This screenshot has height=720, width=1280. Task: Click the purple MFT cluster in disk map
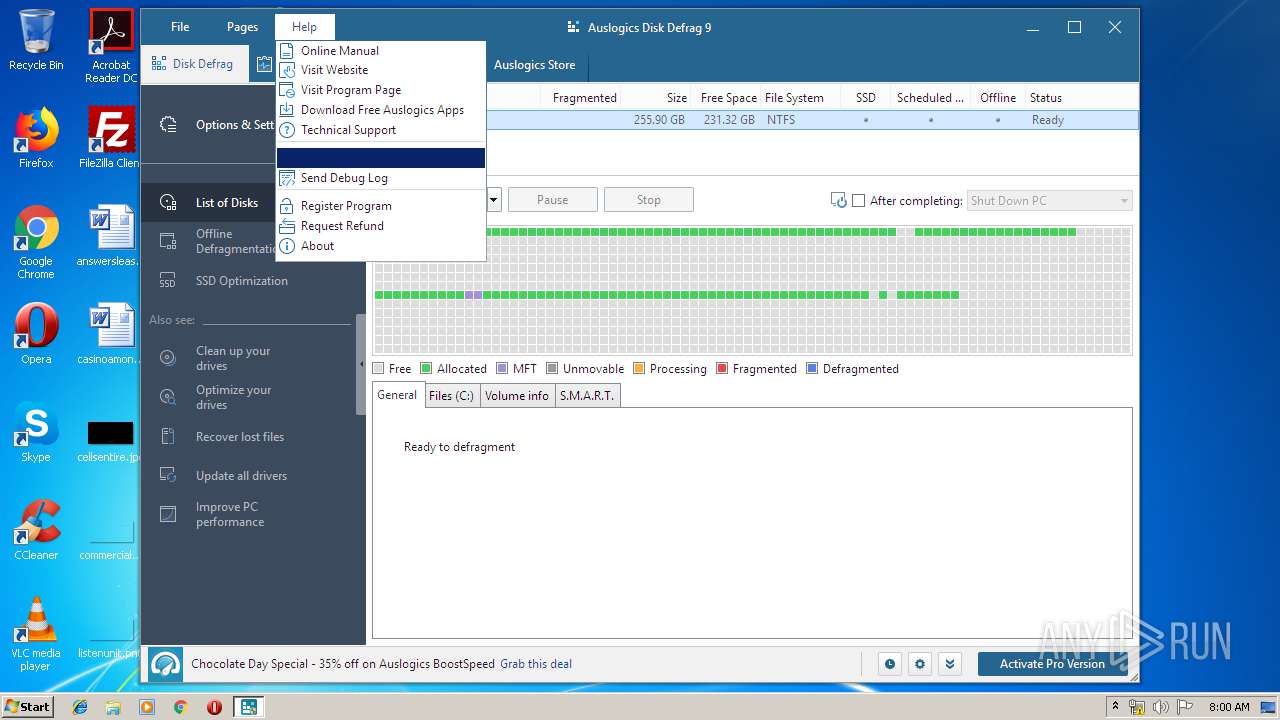(x=474, y=295)
